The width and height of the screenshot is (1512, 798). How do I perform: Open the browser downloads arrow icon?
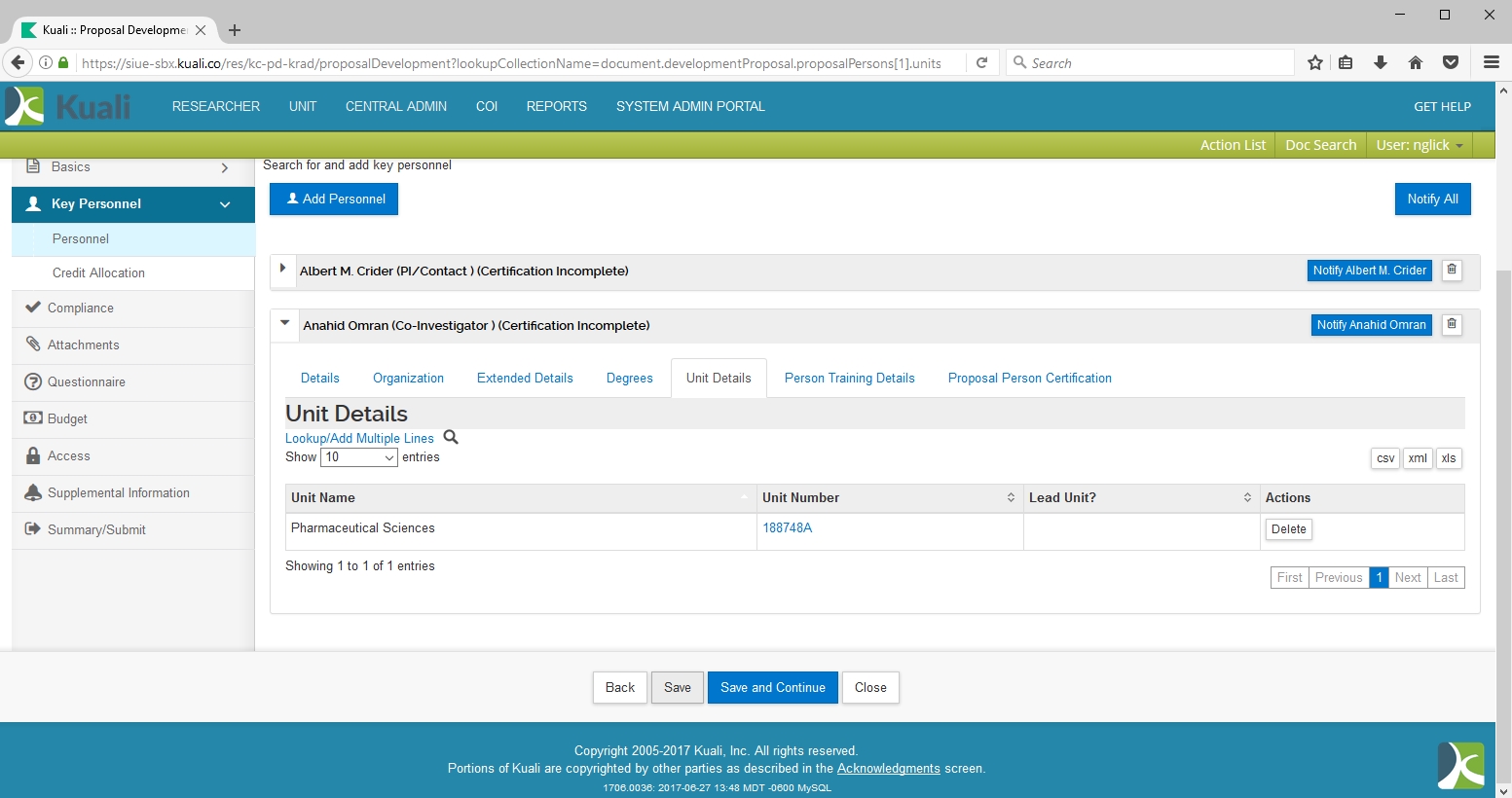[x=1381, y=63]
